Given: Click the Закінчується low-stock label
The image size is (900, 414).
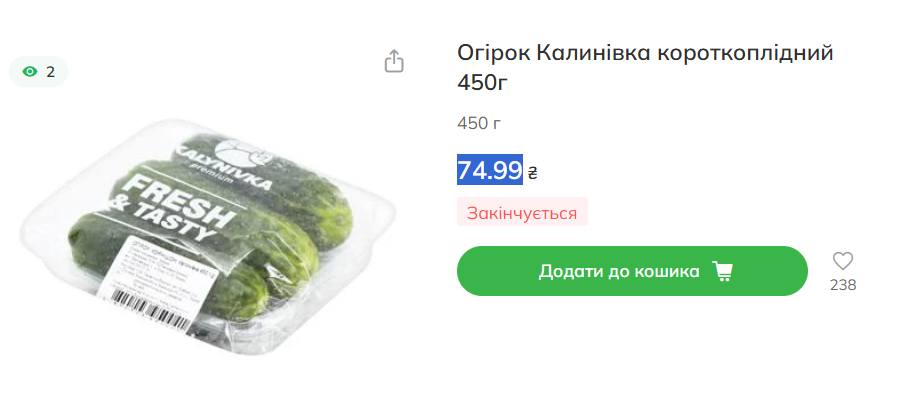Looking at the screenshot, I should (522, 212).
